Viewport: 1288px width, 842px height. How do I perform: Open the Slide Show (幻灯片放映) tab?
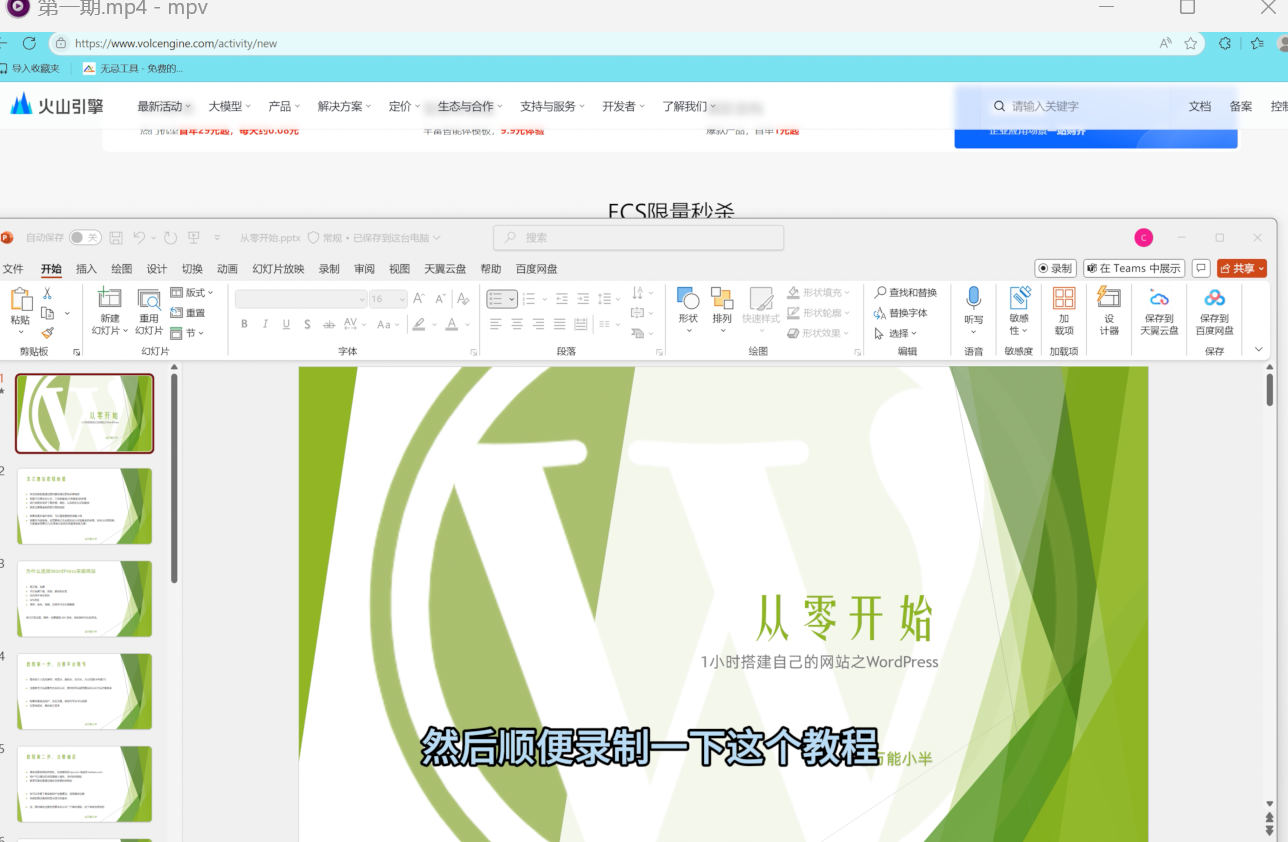278,269
